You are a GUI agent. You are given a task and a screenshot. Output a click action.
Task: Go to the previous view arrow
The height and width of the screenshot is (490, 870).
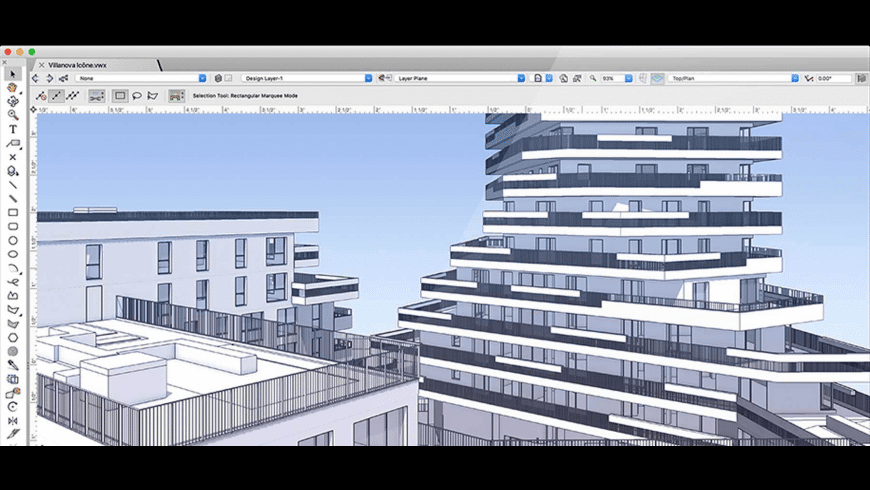point(36,77)
